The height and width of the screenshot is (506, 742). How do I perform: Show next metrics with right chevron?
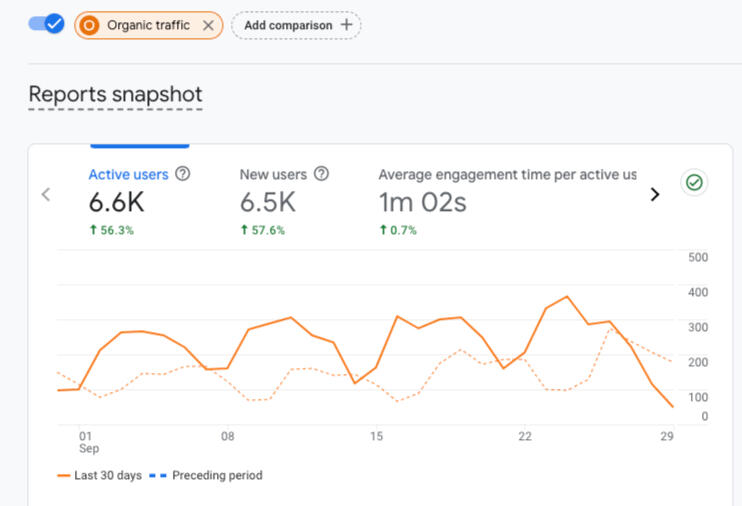[655, 194]
